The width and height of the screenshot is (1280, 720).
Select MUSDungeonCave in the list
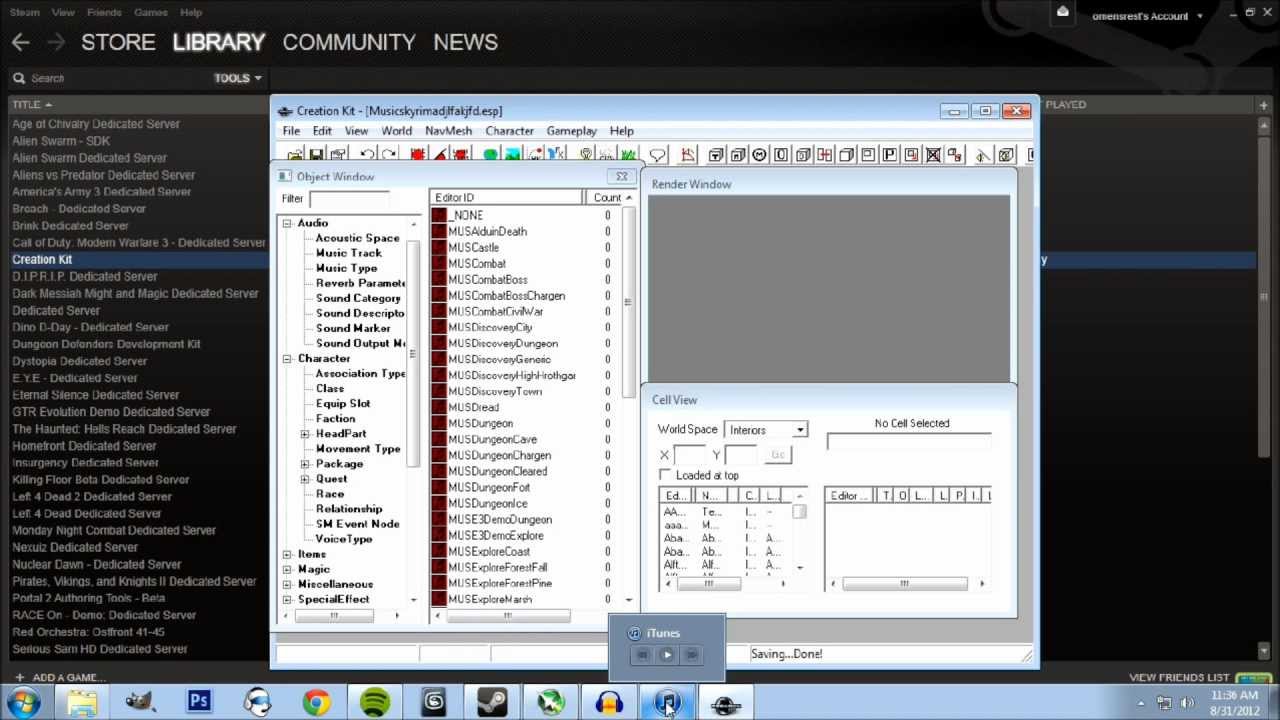[x=492, y=439]
